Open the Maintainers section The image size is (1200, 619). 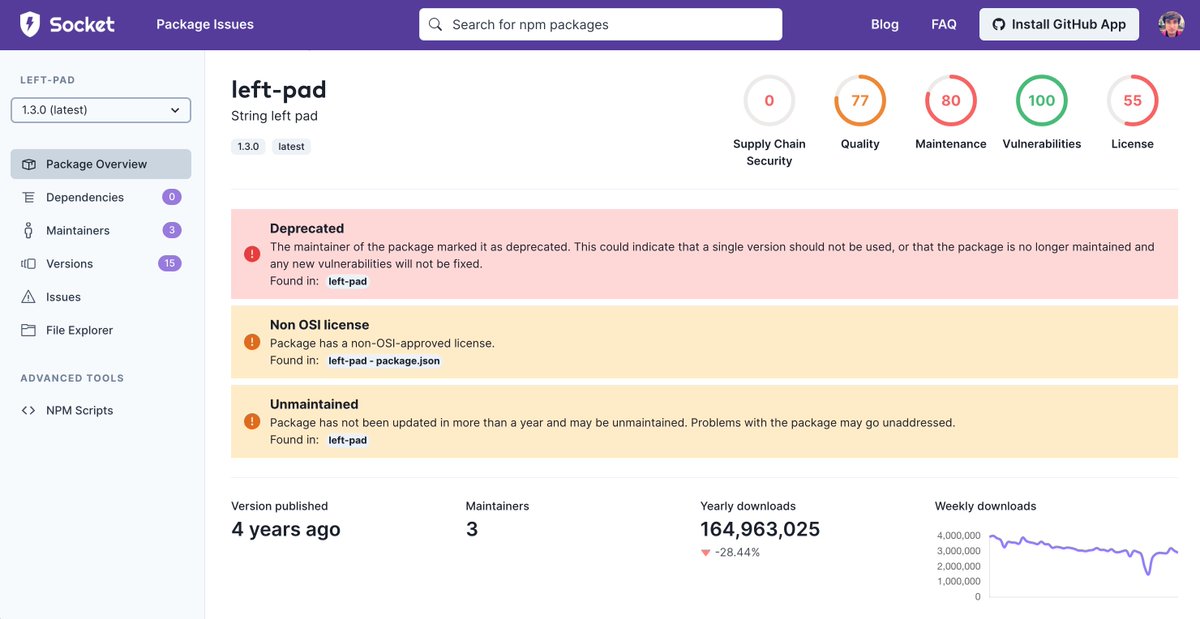coord(101,230)
